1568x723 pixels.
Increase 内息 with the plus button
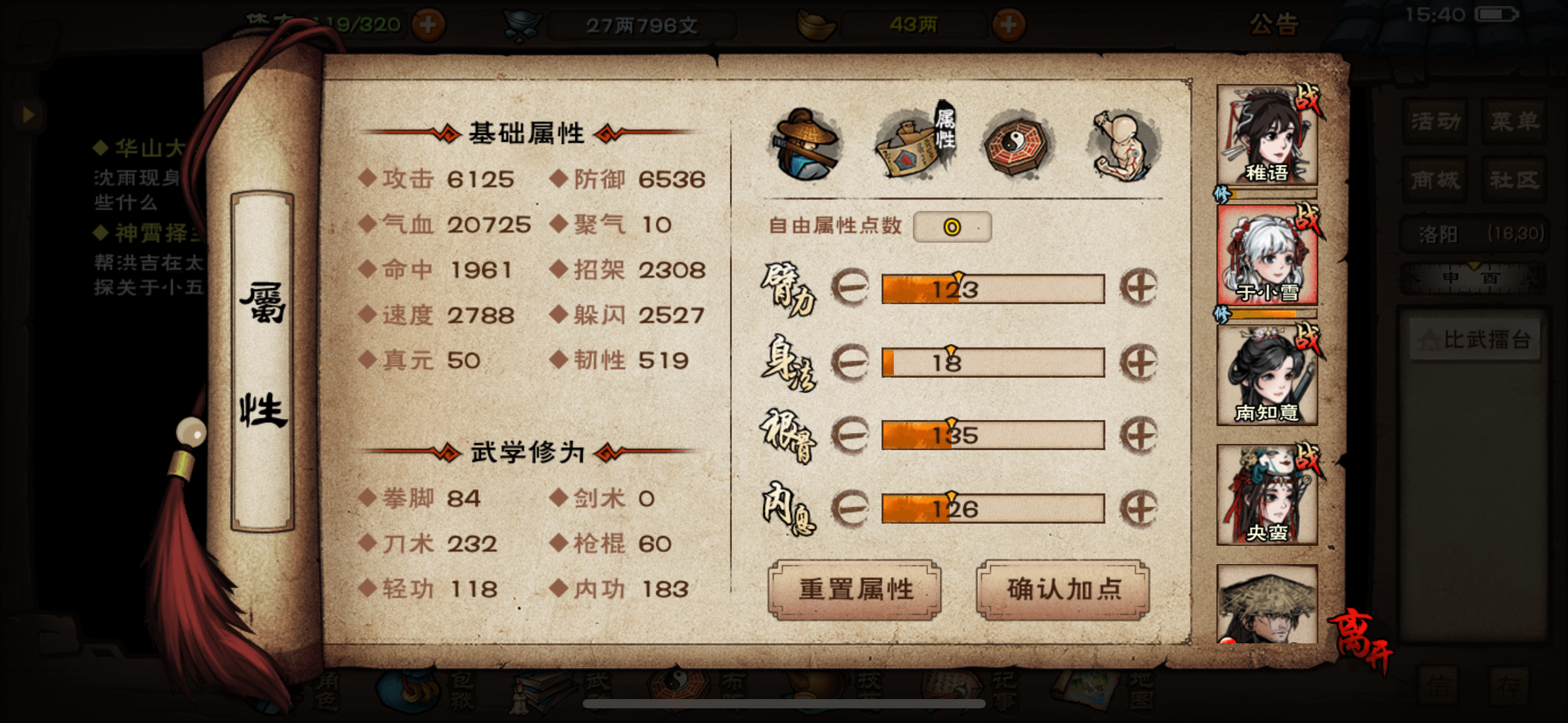coord(1139,508)
